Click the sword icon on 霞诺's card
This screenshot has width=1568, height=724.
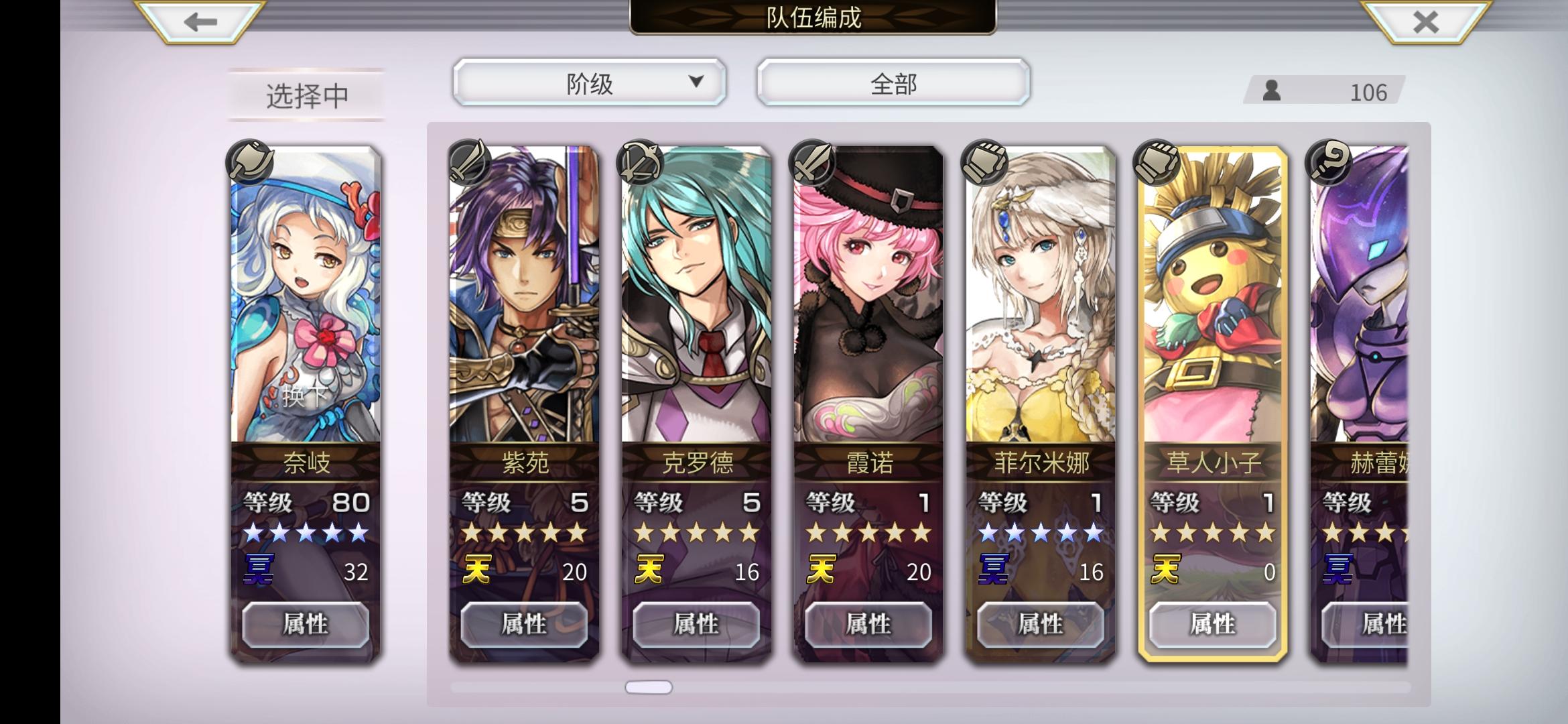click(813, 162)
